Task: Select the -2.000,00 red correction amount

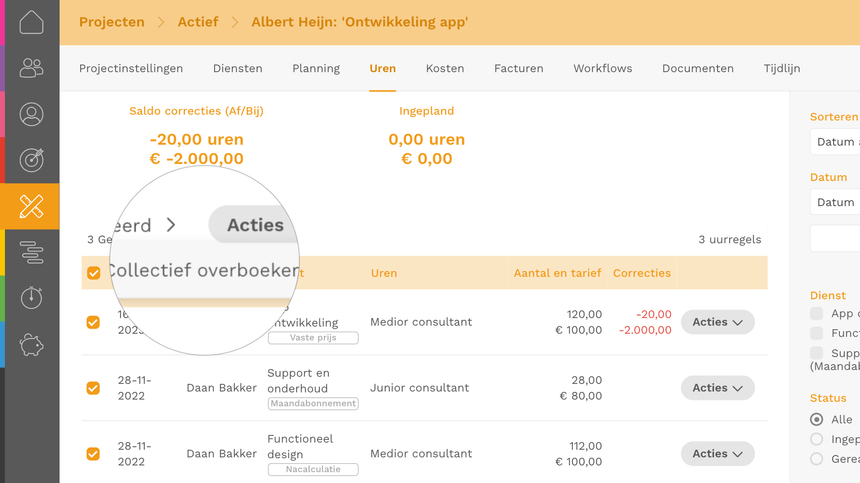Action: click(x=645, y=330)
